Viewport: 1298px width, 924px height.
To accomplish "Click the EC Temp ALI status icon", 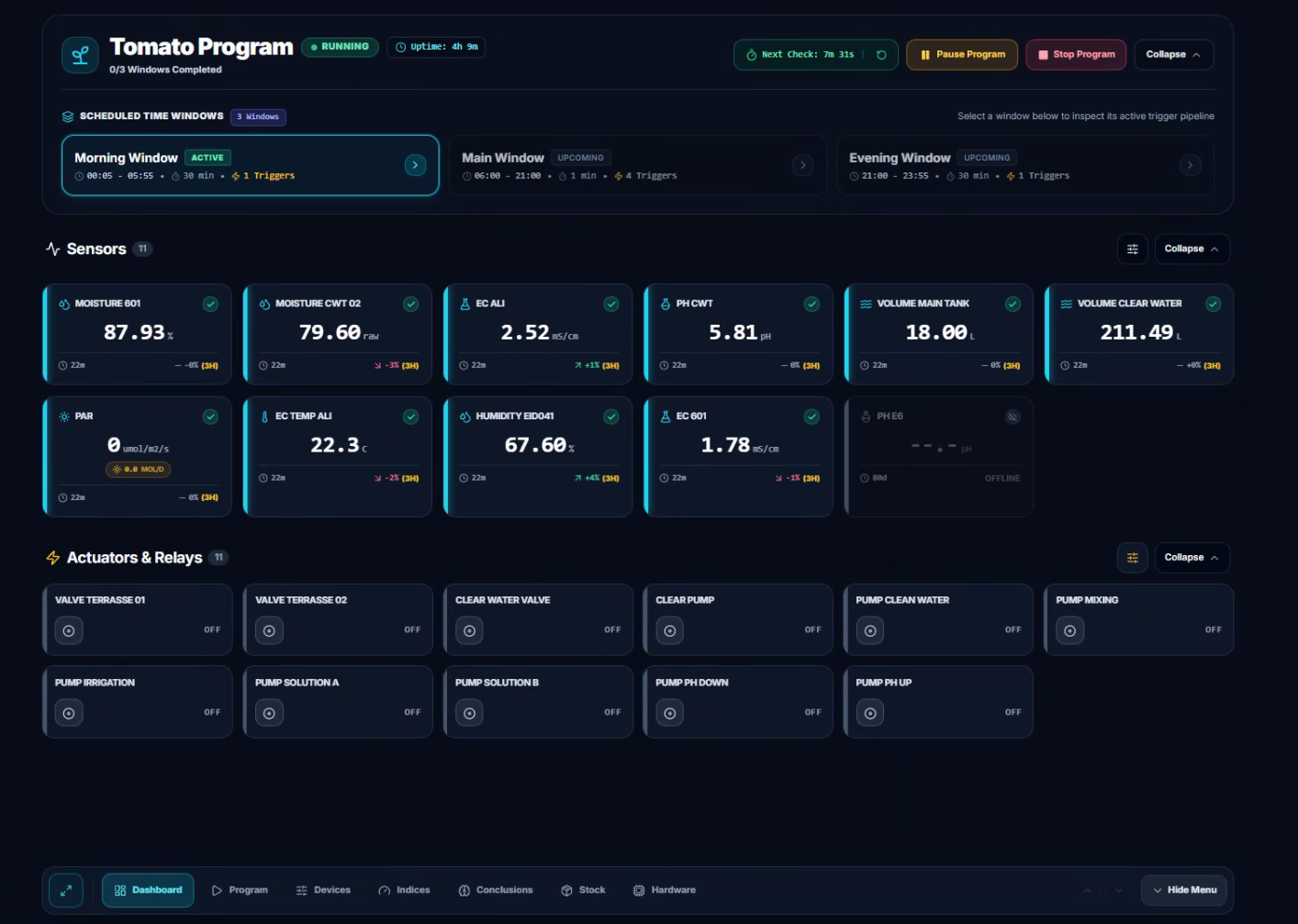I will 411,417.
